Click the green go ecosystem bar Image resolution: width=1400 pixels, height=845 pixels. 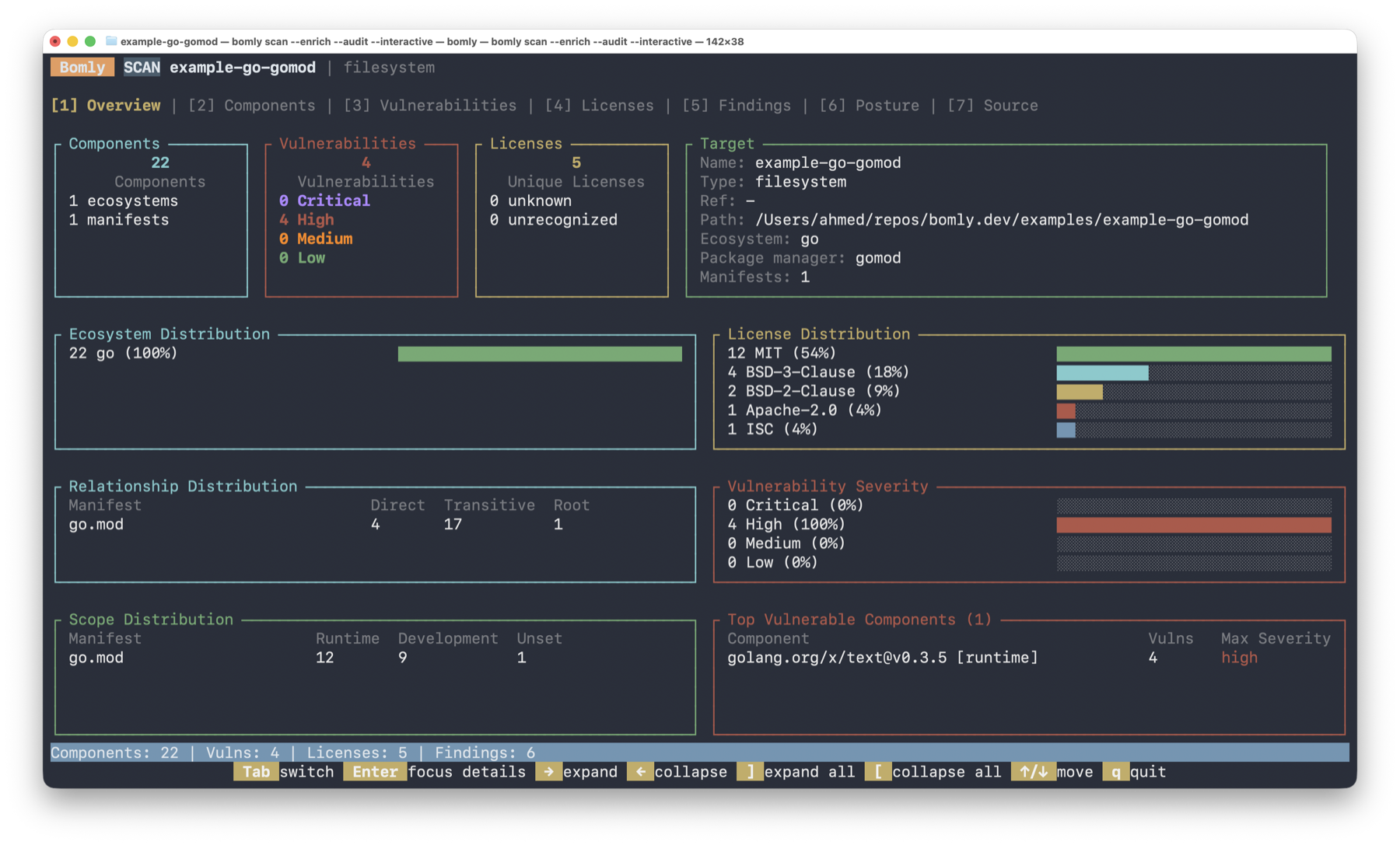(540, 354)
